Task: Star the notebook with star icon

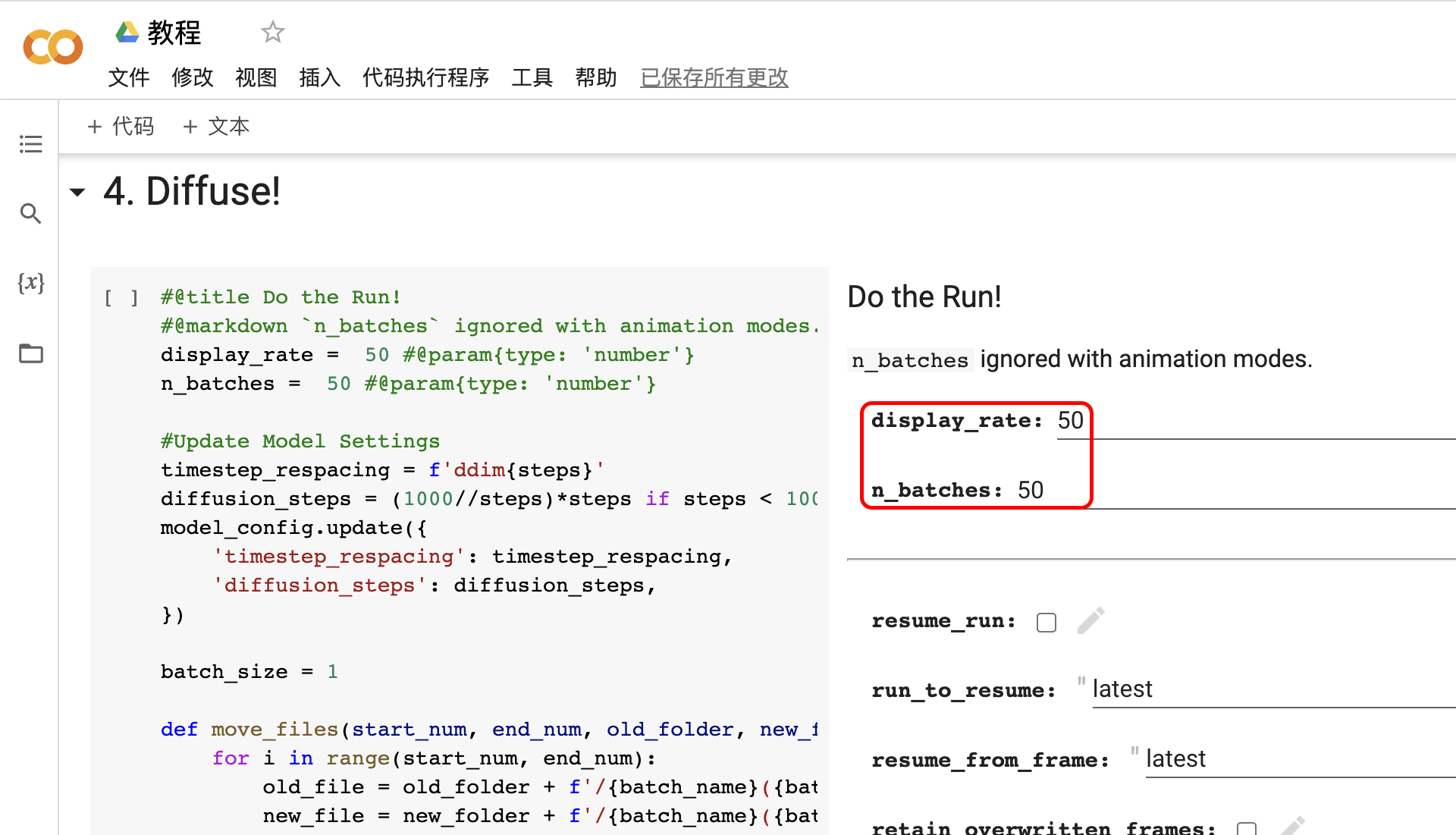Action: [x=272, y=32]
